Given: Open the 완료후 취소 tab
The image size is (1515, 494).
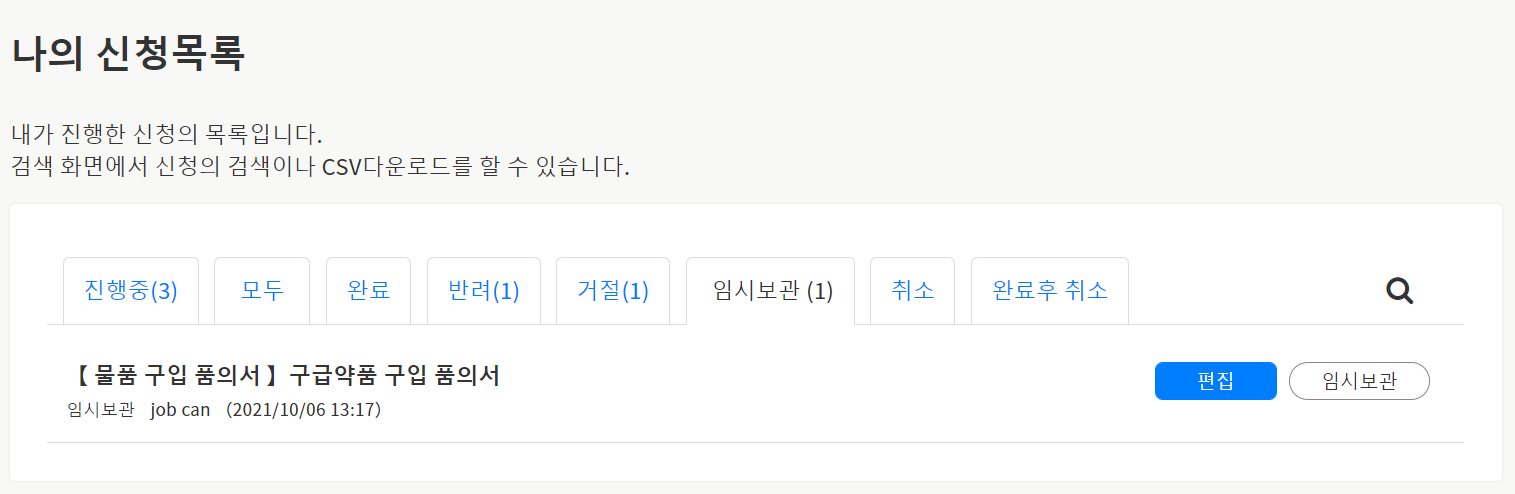Looking at the screenshot, I should pyautogui.click(x=1049, y=291).
